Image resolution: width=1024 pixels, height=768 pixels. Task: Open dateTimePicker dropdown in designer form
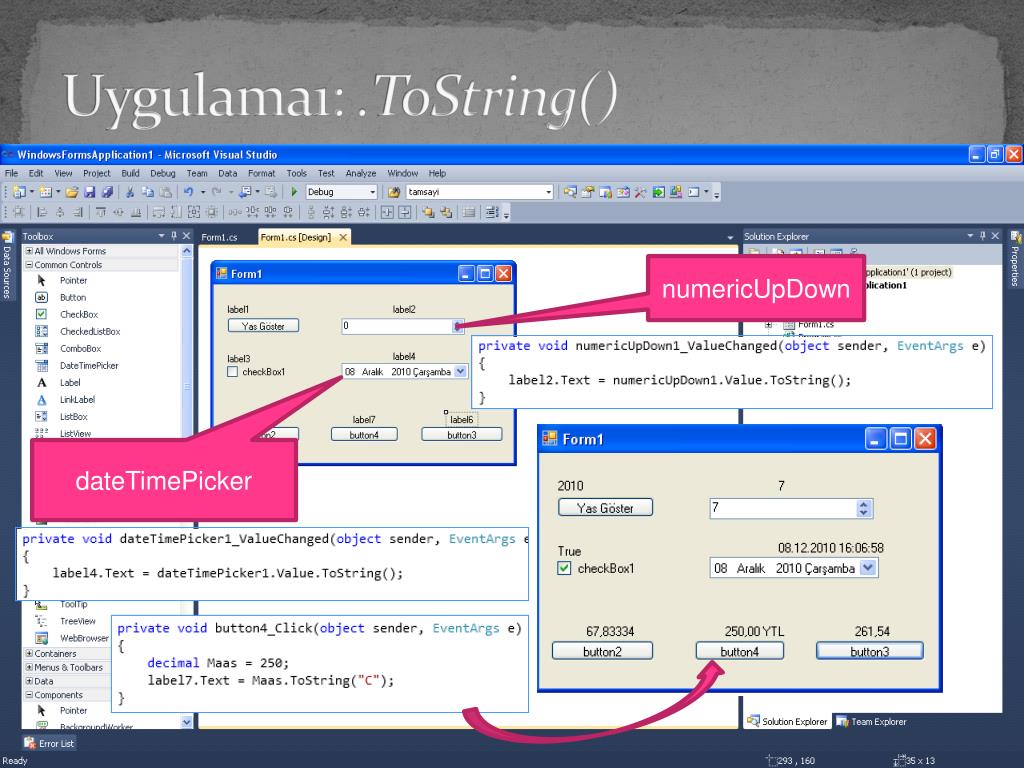460,372
